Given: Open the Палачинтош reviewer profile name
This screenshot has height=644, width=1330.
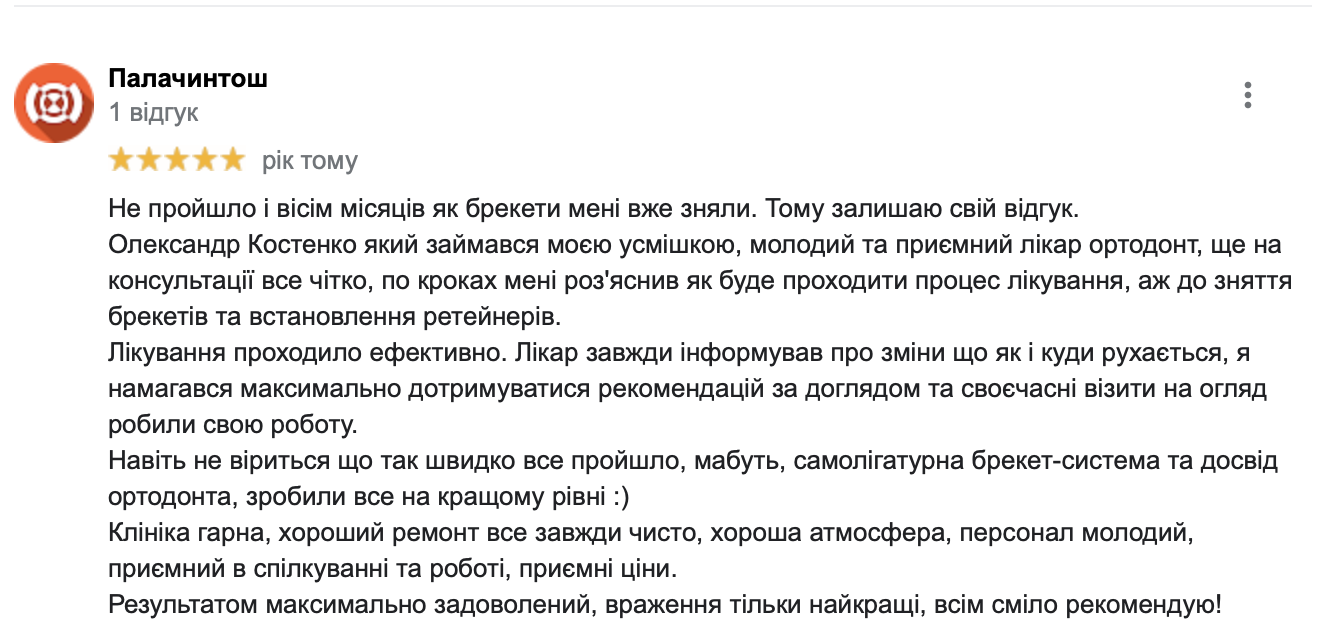Looking at the screenshot, I should [x=187, y=78].
